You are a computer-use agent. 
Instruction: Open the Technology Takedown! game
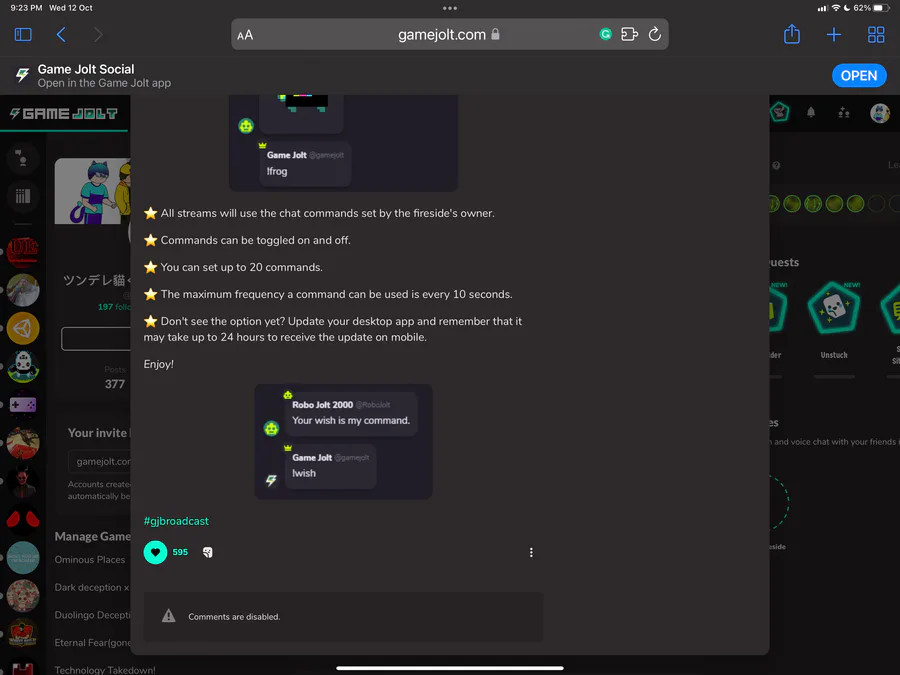coord(104,670)
